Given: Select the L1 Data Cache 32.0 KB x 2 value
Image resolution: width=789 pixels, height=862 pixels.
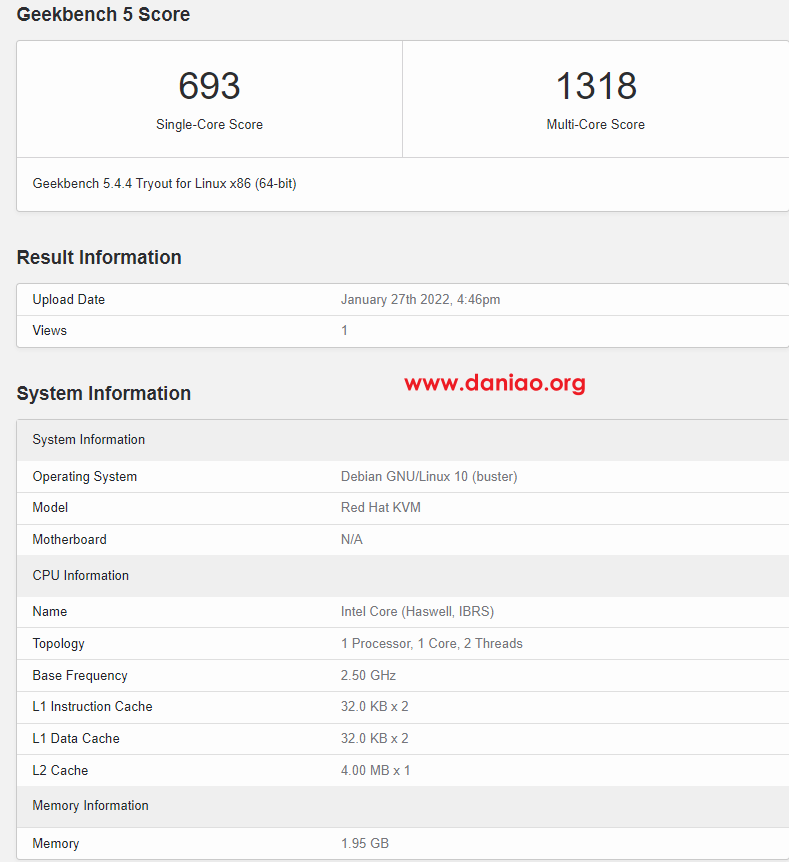Looking at the screenshot, I should [374, 738].
